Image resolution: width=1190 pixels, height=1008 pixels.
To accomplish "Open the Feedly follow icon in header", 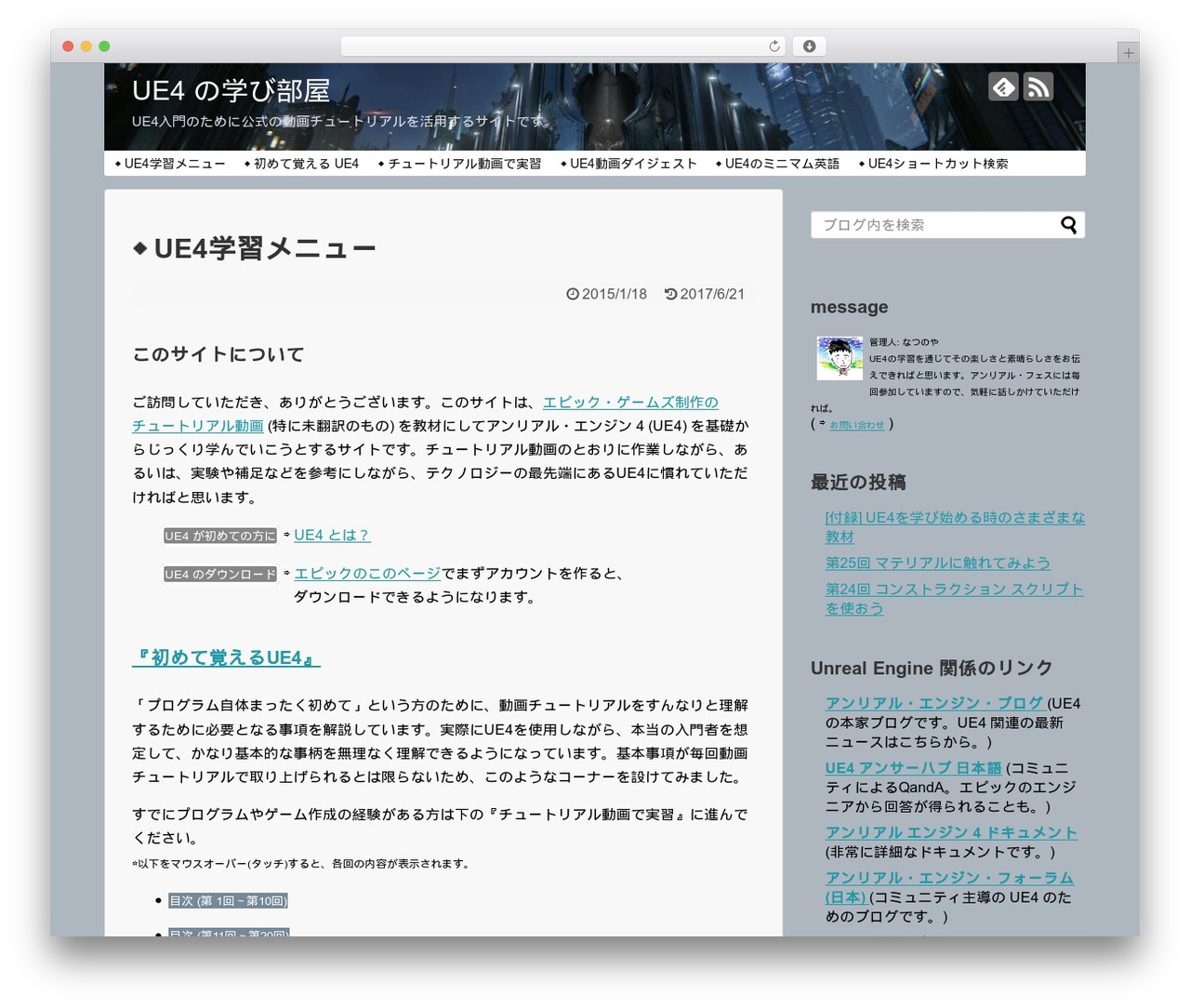I will point(1003,86).
